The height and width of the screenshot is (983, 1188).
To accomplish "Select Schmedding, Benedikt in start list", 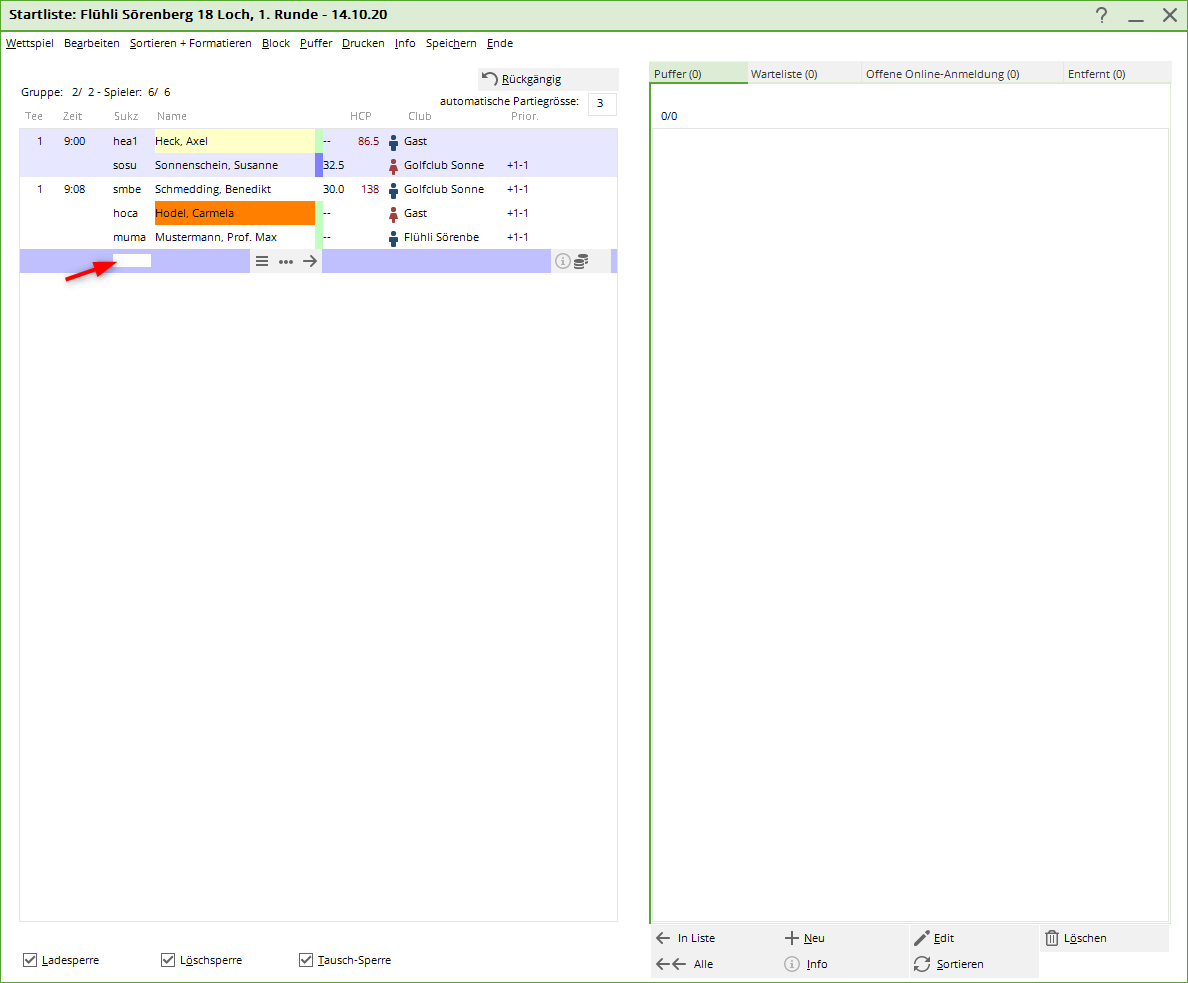I will click(213, 189).
